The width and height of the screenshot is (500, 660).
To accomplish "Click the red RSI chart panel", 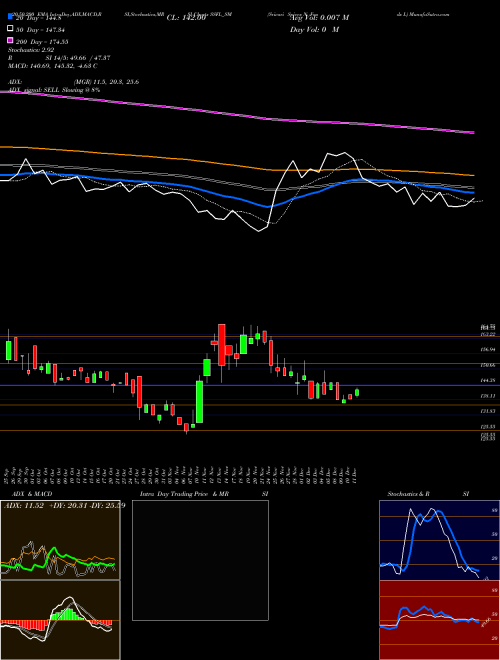I will (x=439, y=620).
